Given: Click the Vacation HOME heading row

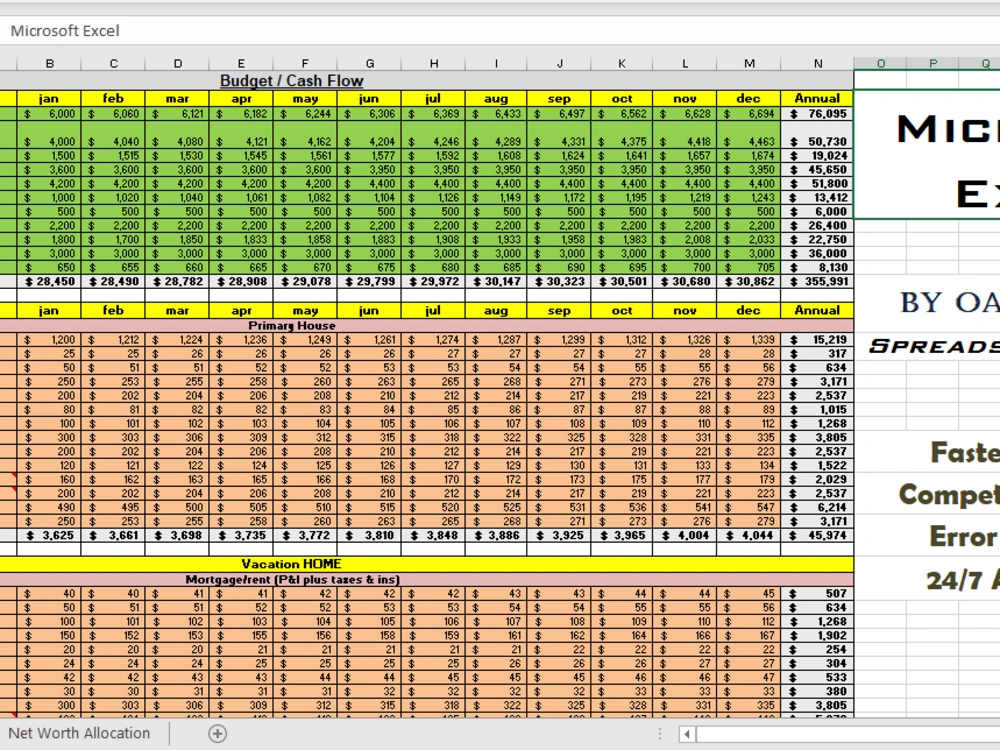Looking at the screenshot, I should pos(291,564).
